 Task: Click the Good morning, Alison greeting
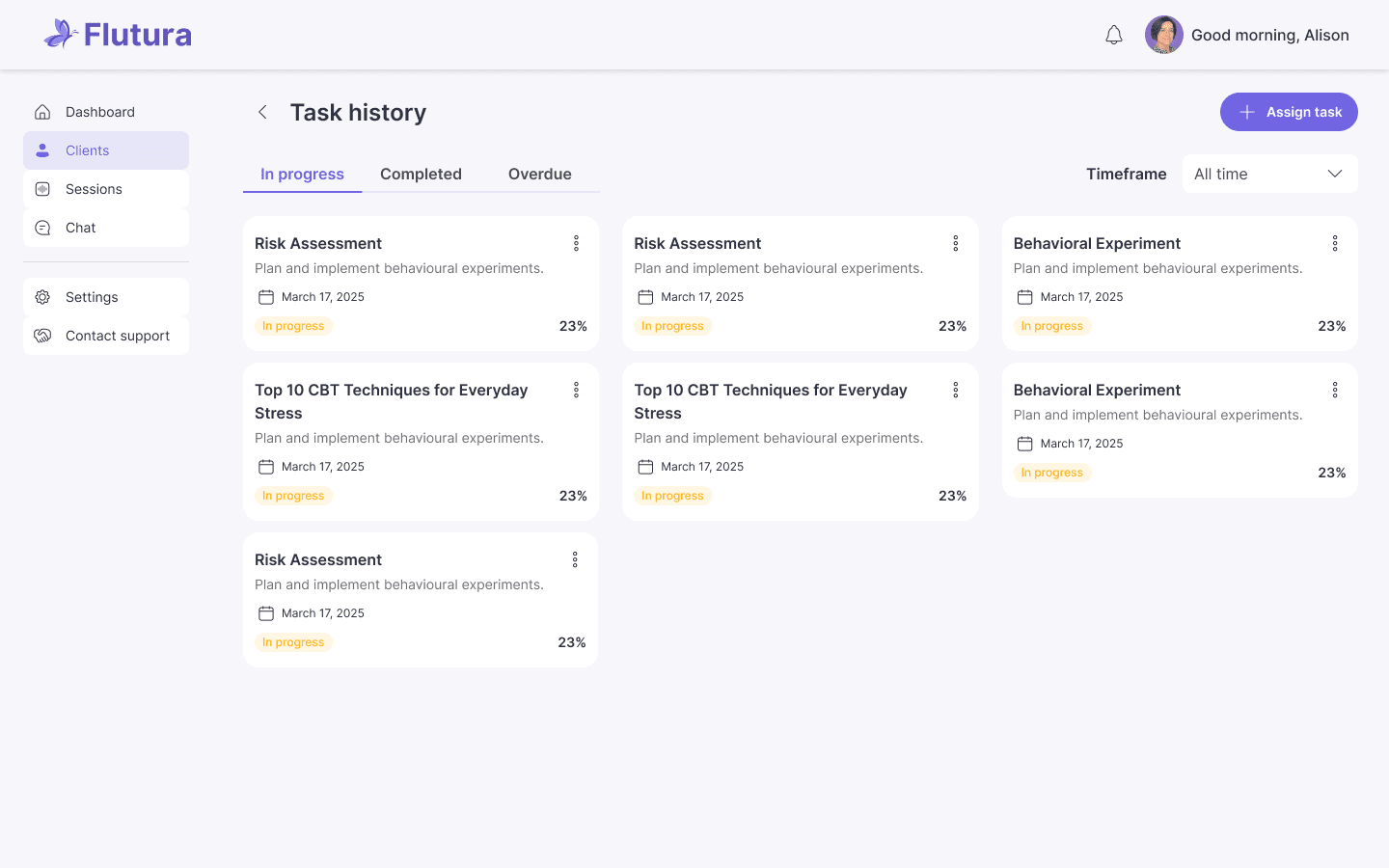pyautogui.click(x=1269, y=35)
